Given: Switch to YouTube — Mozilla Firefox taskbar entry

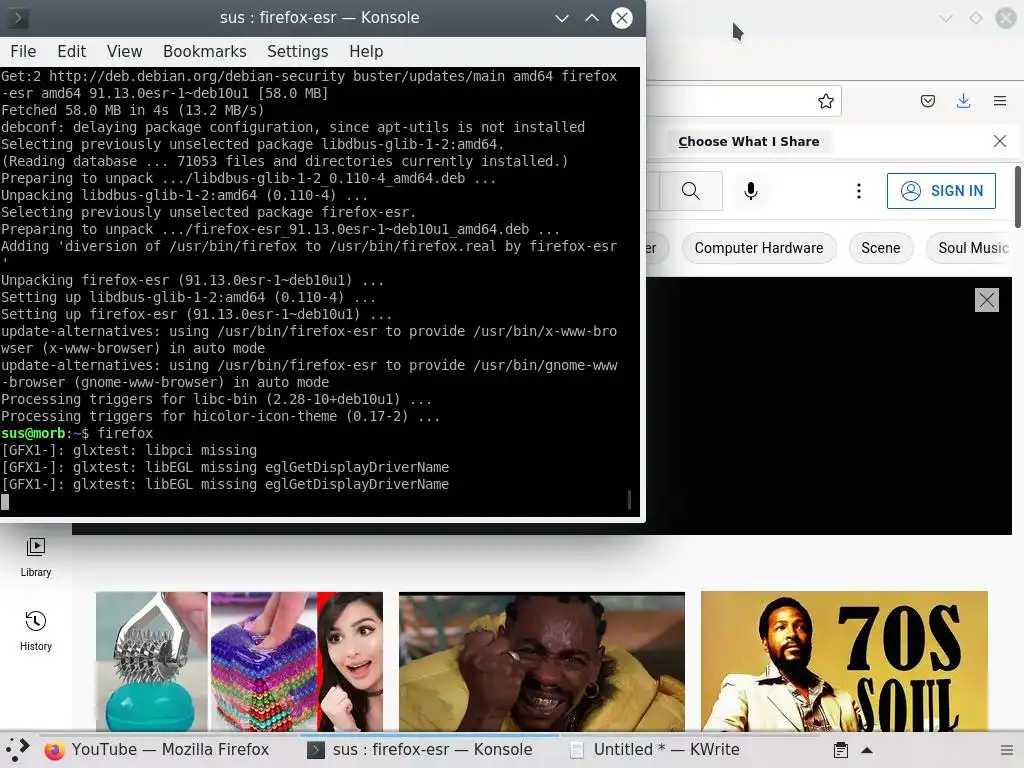Looking at the screenshot, I should click(157, 750).
